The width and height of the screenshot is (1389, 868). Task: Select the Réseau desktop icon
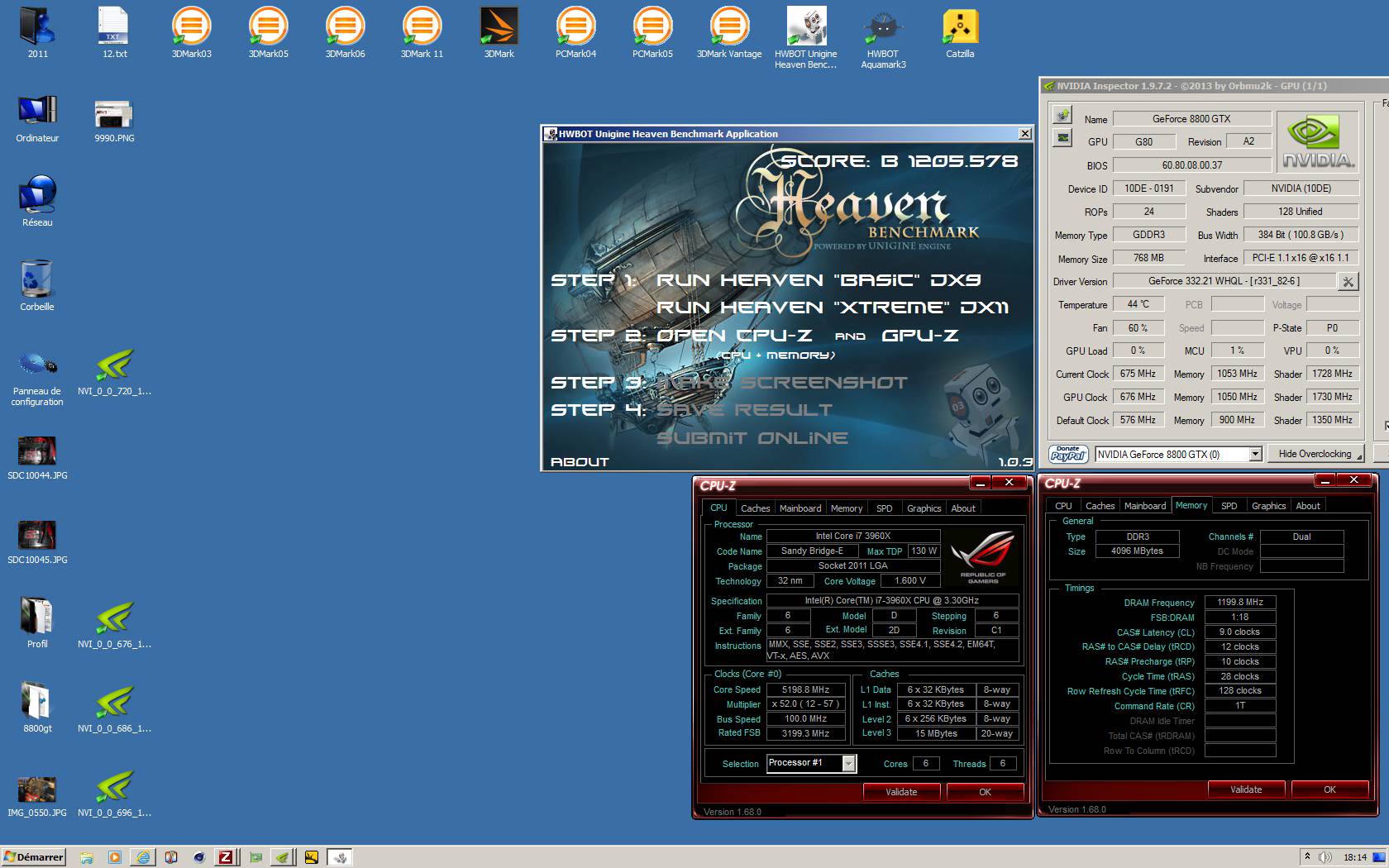point(37,201)
